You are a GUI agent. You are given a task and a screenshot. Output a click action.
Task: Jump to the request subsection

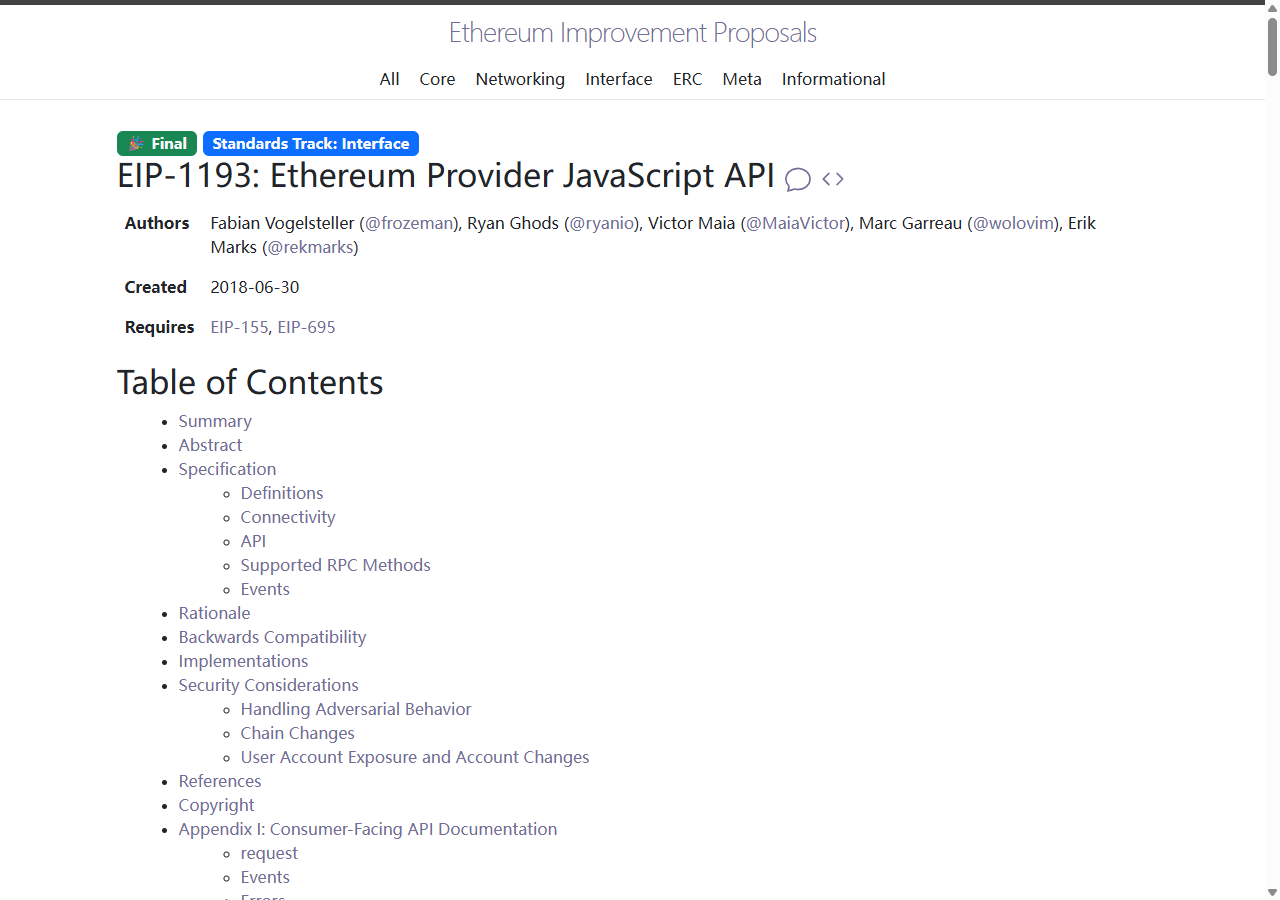269,853
